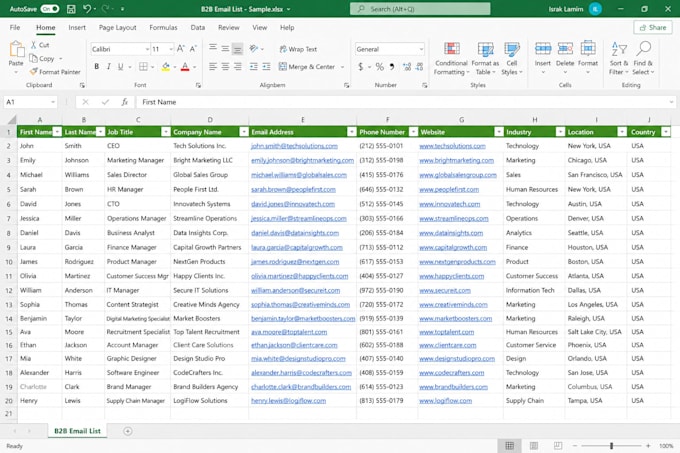Click the Comma Style icon
The width and height of the screenshot is (680, 453).
click(392, 66)
